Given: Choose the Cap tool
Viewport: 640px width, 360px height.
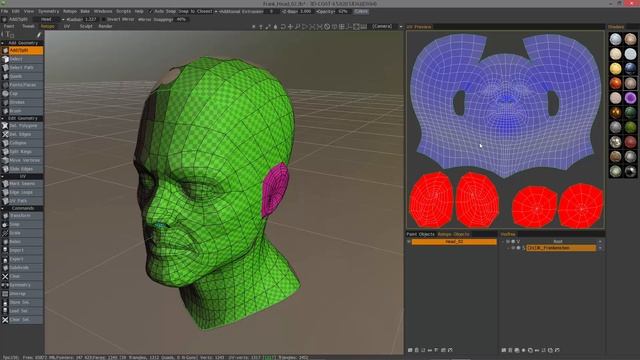Looking at the screenshot, I should tap(22, 93).
